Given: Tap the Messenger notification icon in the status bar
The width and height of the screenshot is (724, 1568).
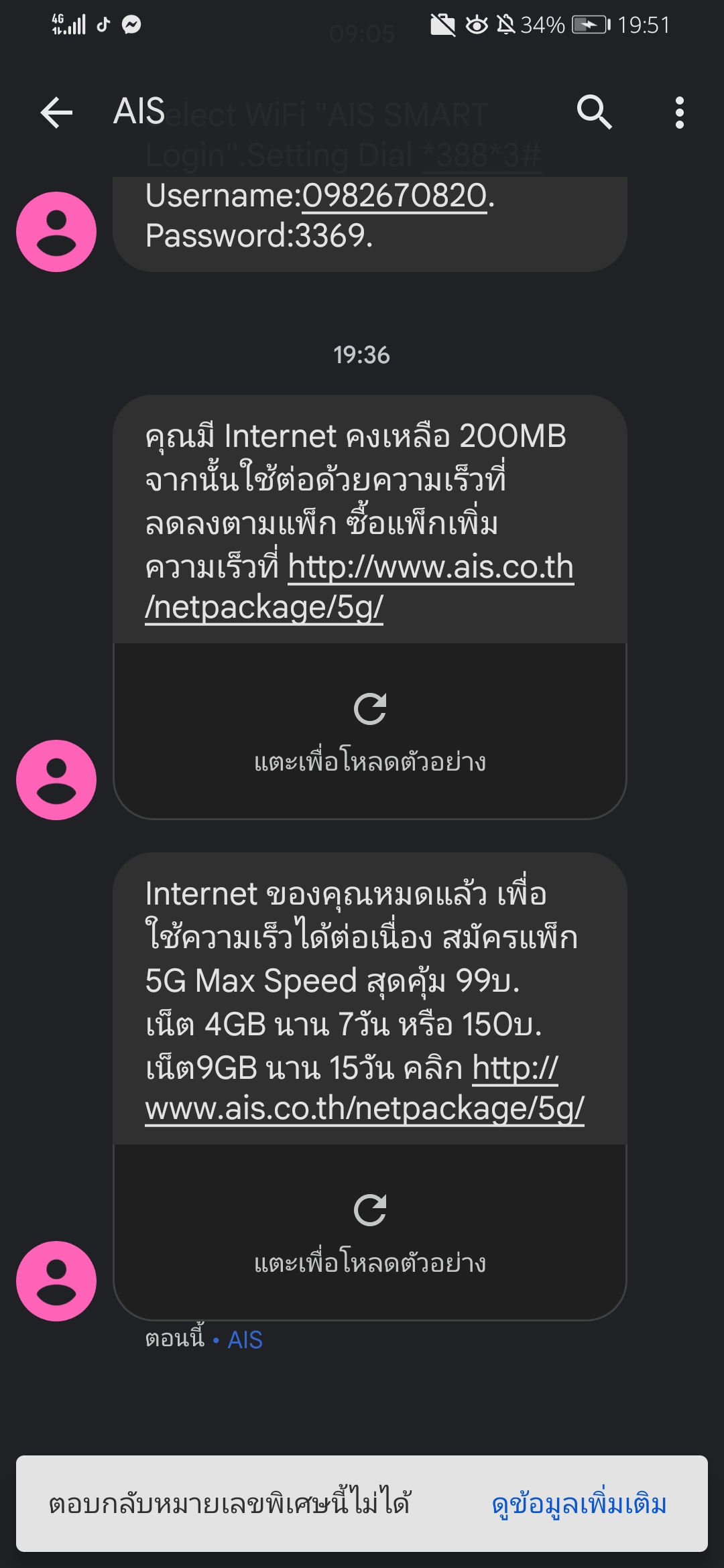Looking at the screenshot, I should (x=131, y=25).
